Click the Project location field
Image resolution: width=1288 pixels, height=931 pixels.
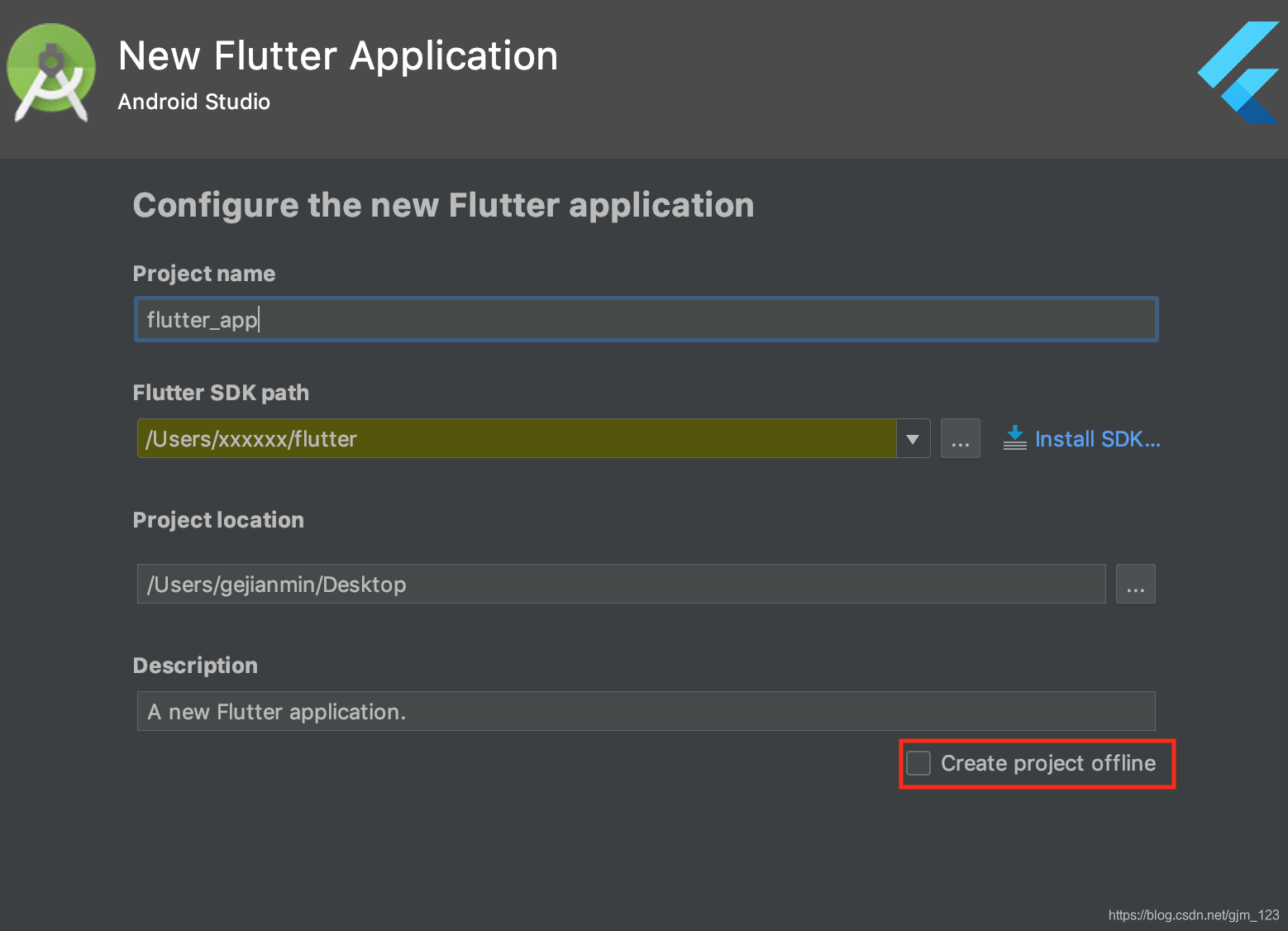pos(621,584)
